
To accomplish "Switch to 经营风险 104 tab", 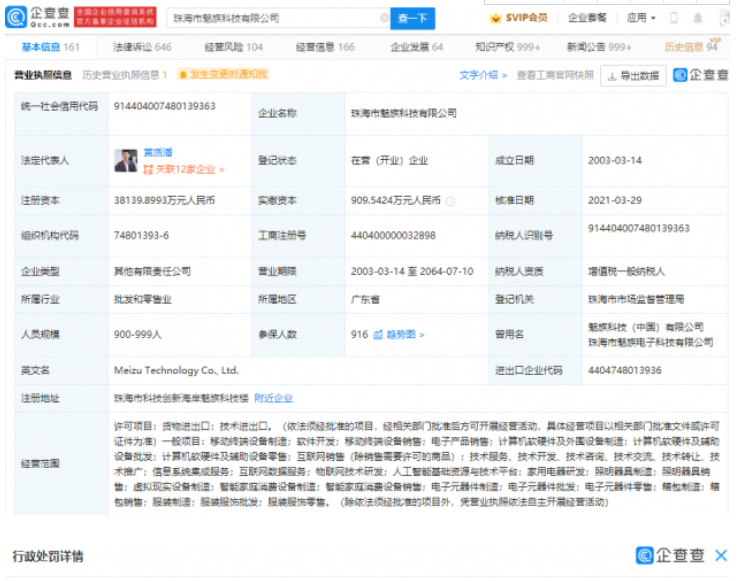I will coord(234,47).
